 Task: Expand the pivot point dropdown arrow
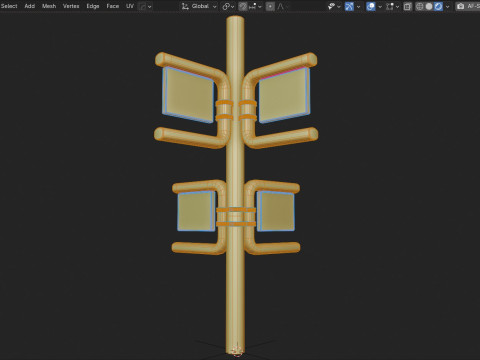(x=232, y=6)
